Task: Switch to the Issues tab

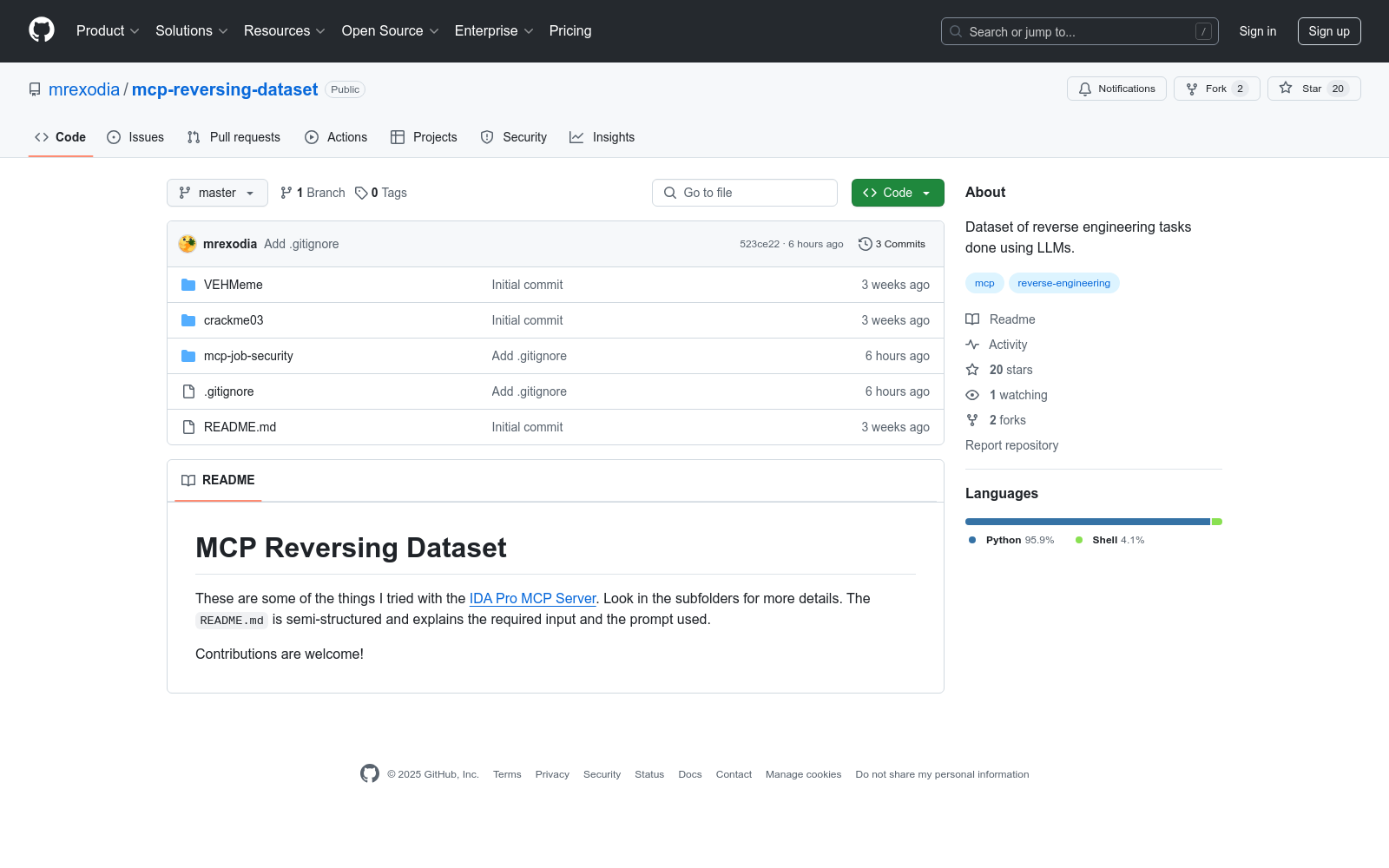Action: tap(135, 137)
